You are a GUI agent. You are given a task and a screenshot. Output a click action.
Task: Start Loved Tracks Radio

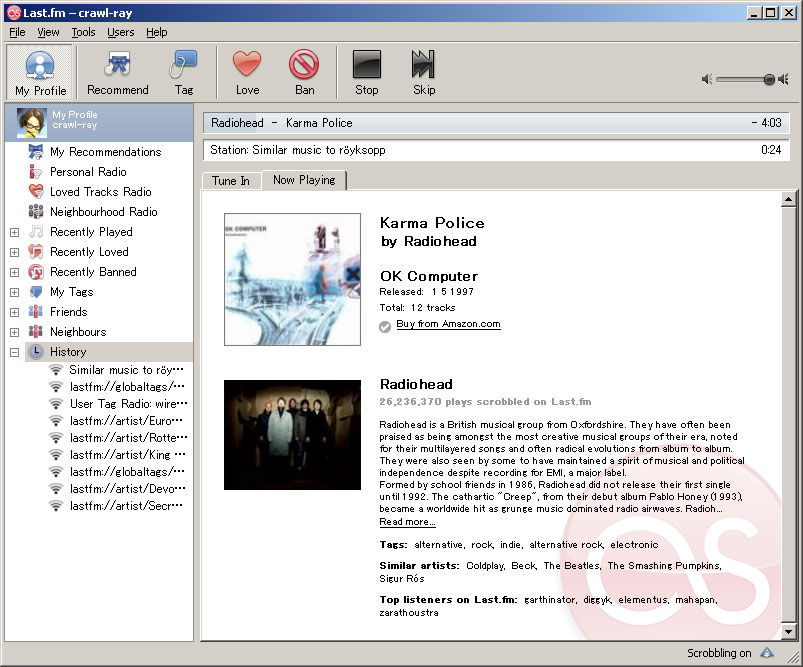tap(100, 192)
